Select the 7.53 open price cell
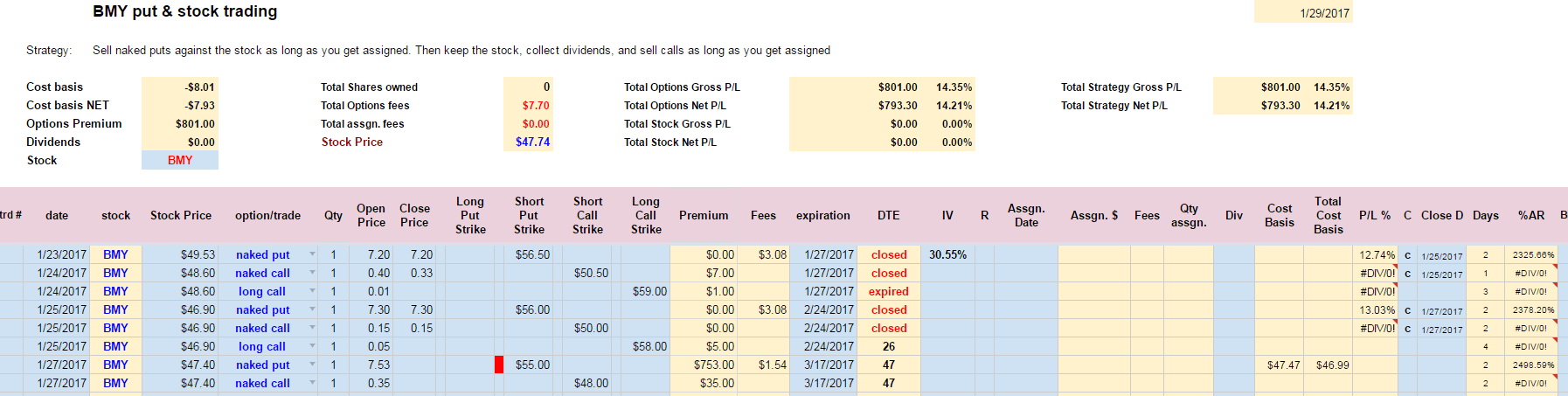Viewport: 1568px width, 396px height. 371,365
